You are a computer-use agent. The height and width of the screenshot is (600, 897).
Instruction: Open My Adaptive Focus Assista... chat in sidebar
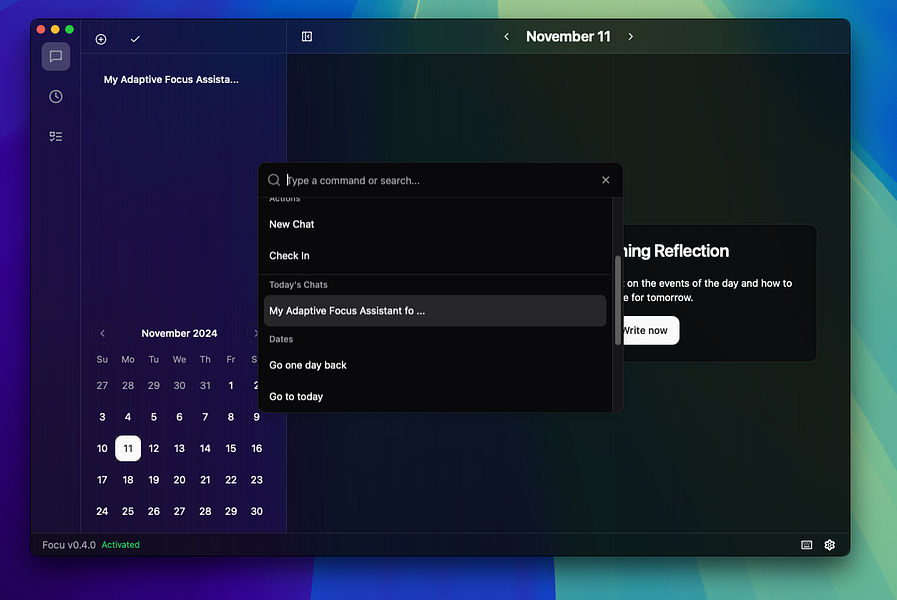point(171,80)
